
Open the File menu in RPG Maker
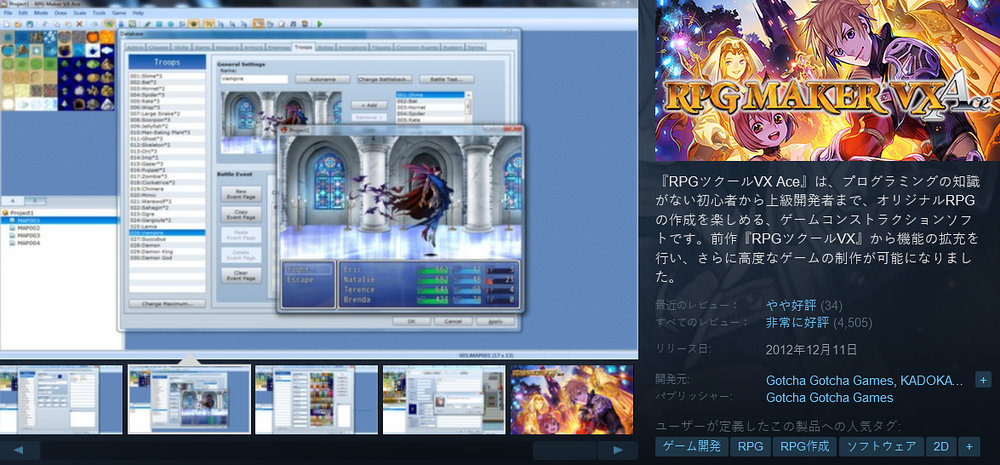pos(8,13)
